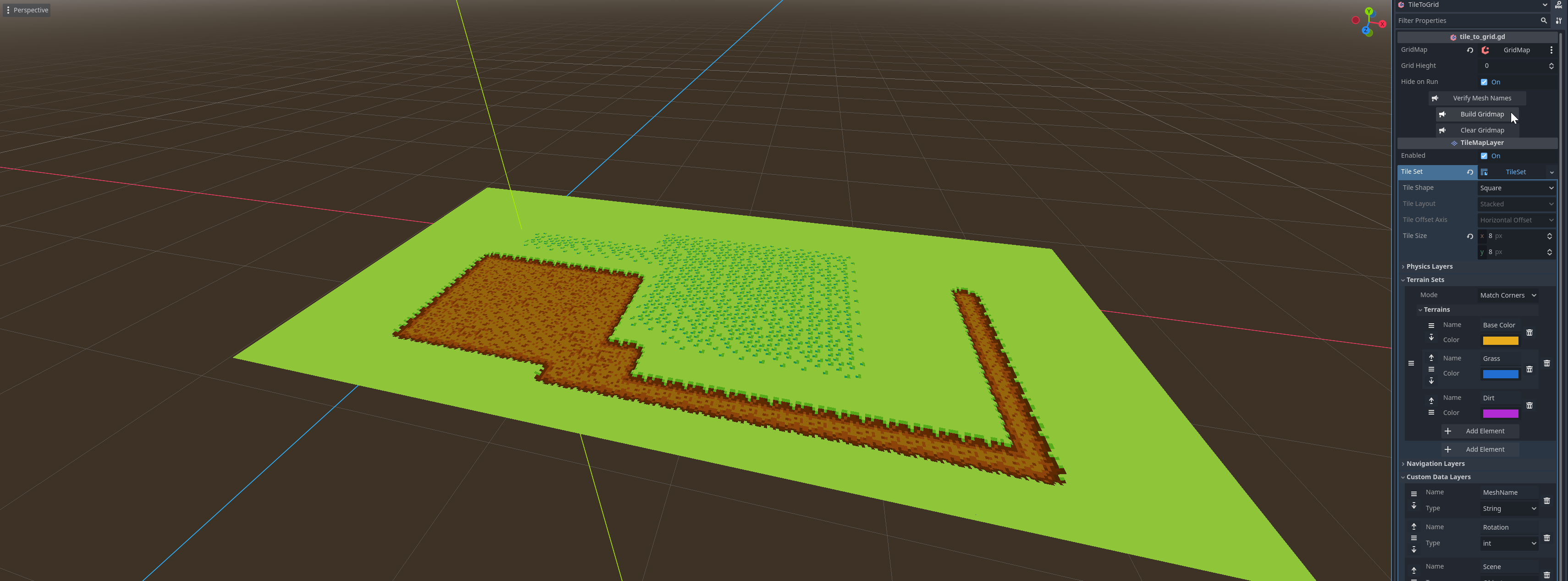
Task: Toggle the Hide on Run checkbox
Action: coord(1484,82)
